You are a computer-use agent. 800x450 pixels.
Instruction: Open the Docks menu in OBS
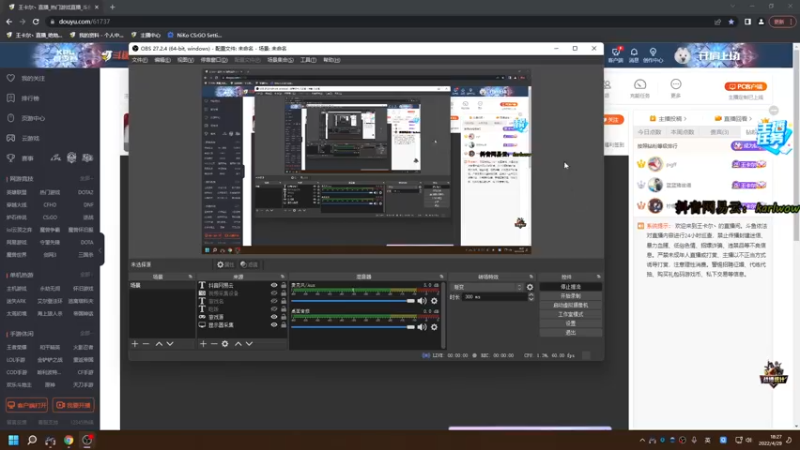(x=214, y=60)
